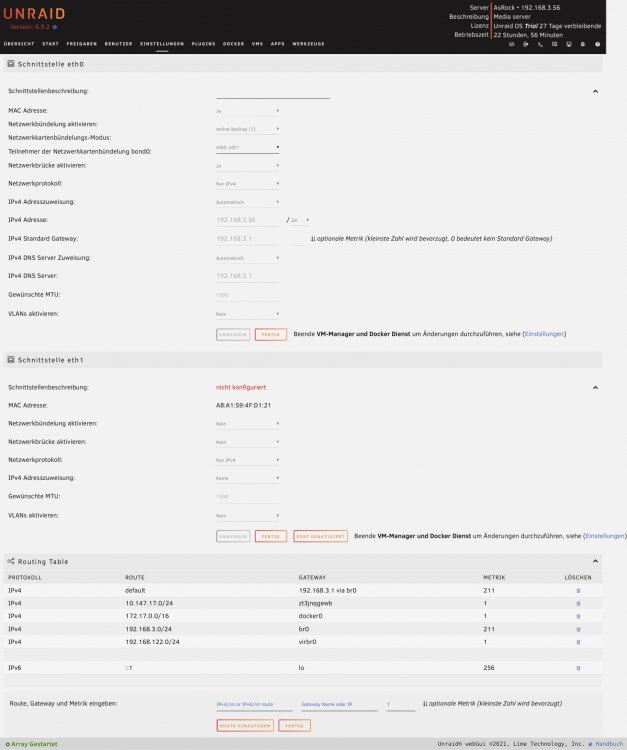Image resolution: width=627 pixels, height=750 pixels.
Task: Click the IPv4 Standard Gateway field
Action: pos(247,239)
